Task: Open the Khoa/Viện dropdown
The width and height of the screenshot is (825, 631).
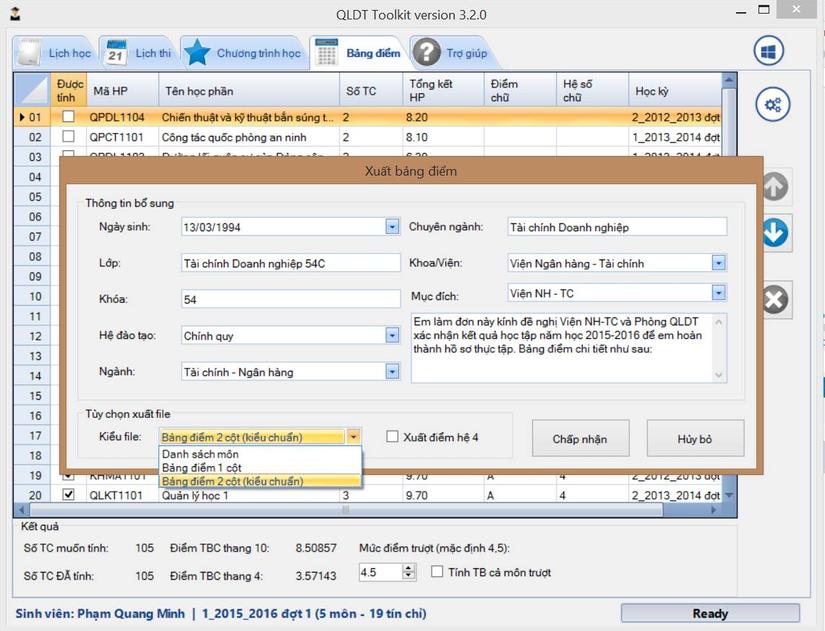Action: [x=718, y=264]
